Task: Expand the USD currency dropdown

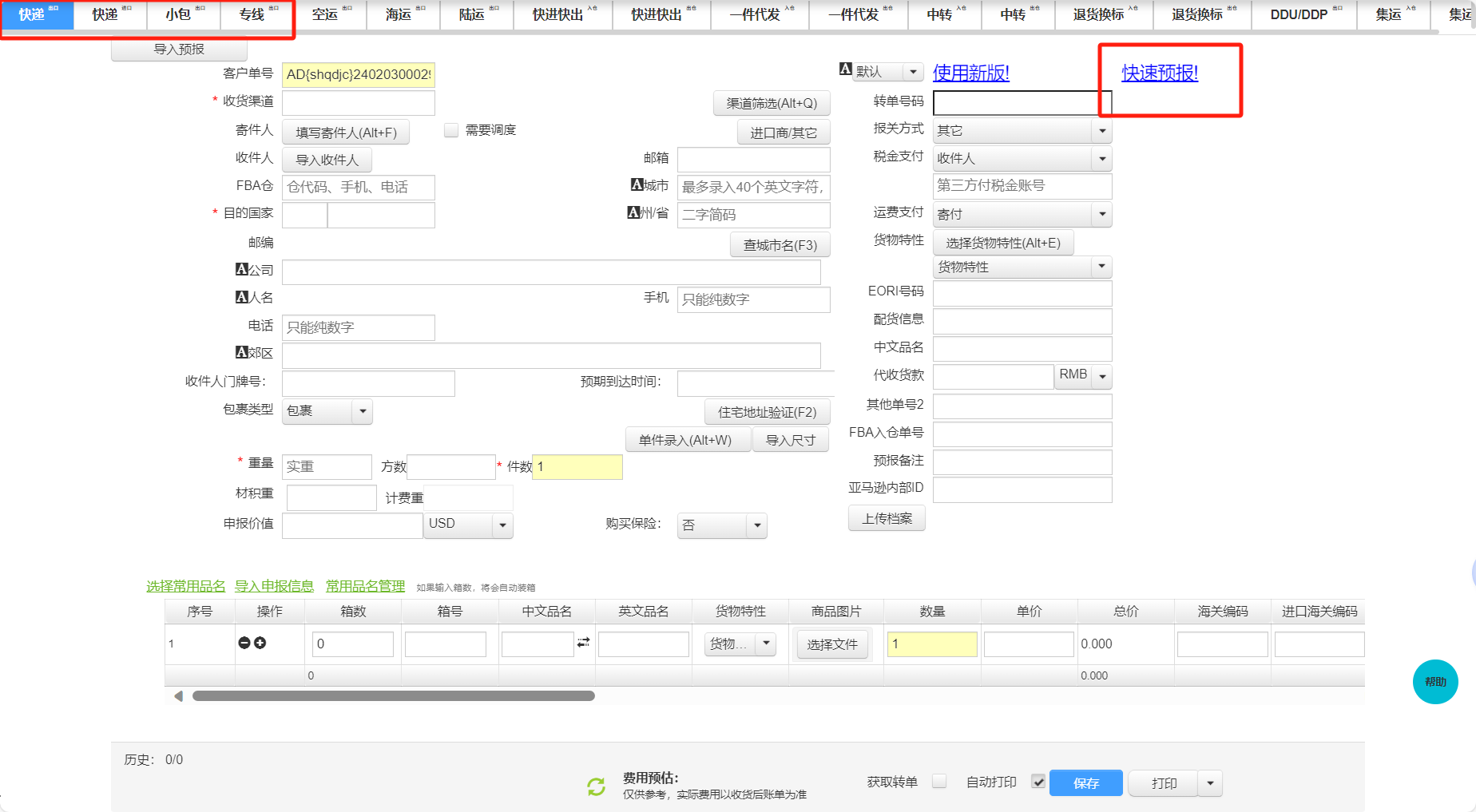Action: click(x=502, y=525)
